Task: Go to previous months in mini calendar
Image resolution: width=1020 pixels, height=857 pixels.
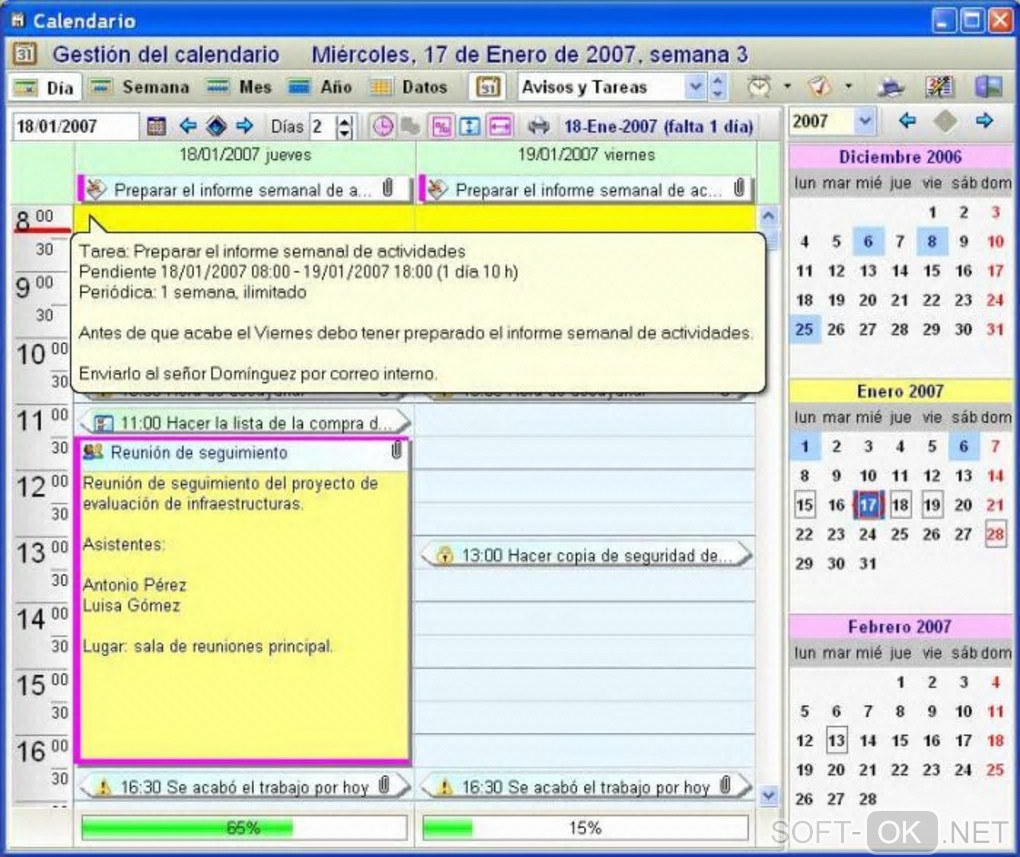Action: point(907,120)
